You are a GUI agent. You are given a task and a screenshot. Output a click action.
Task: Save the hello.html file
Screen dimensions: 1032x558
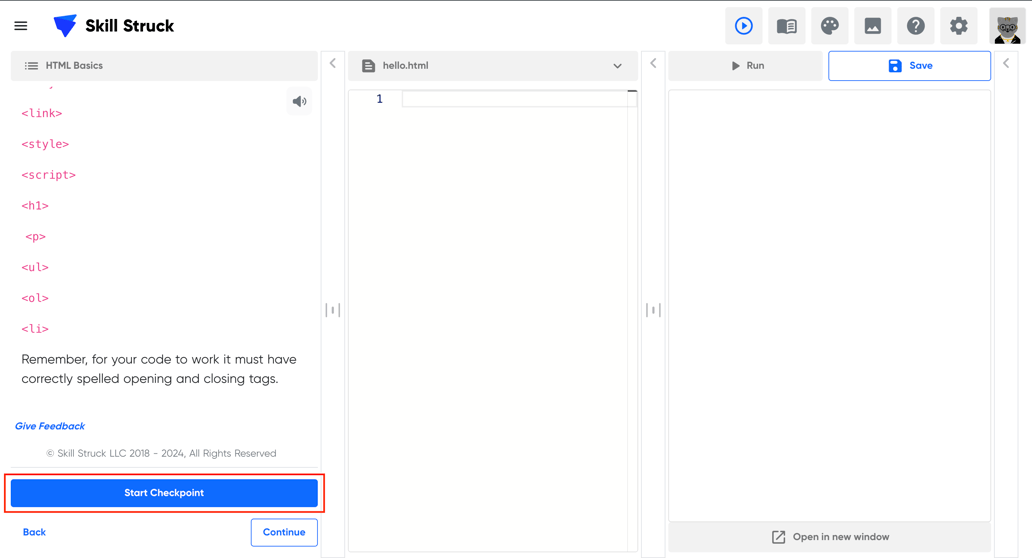(x=909, y=66)
